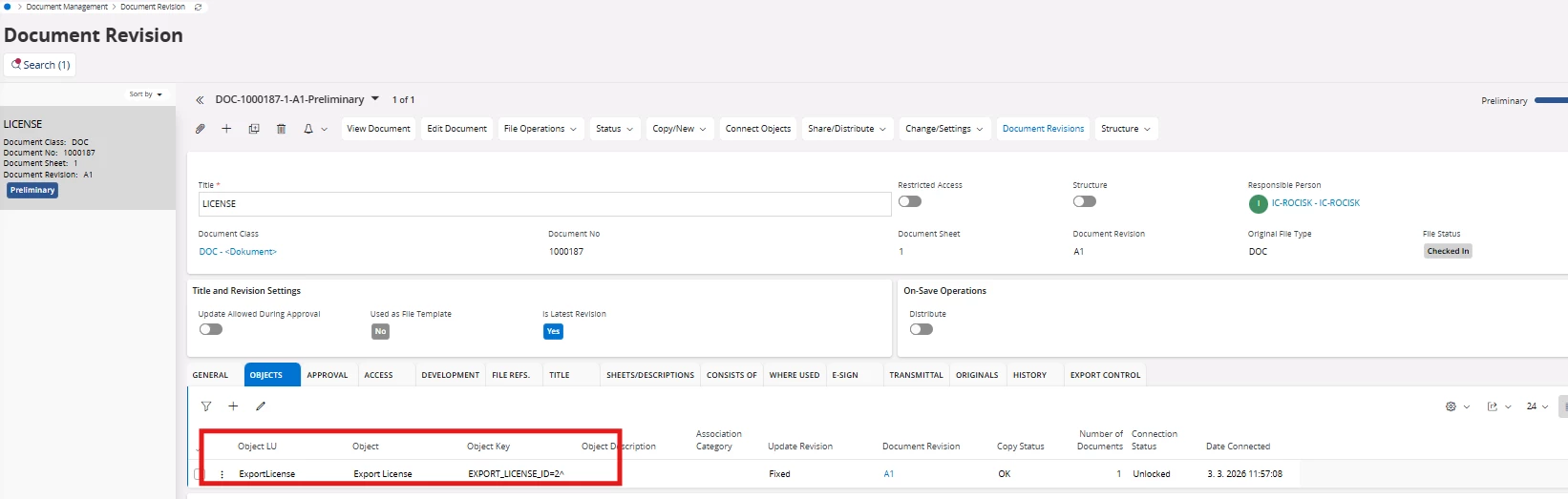
Task: Switch to the TITLE tab
Action: (560, 375)
